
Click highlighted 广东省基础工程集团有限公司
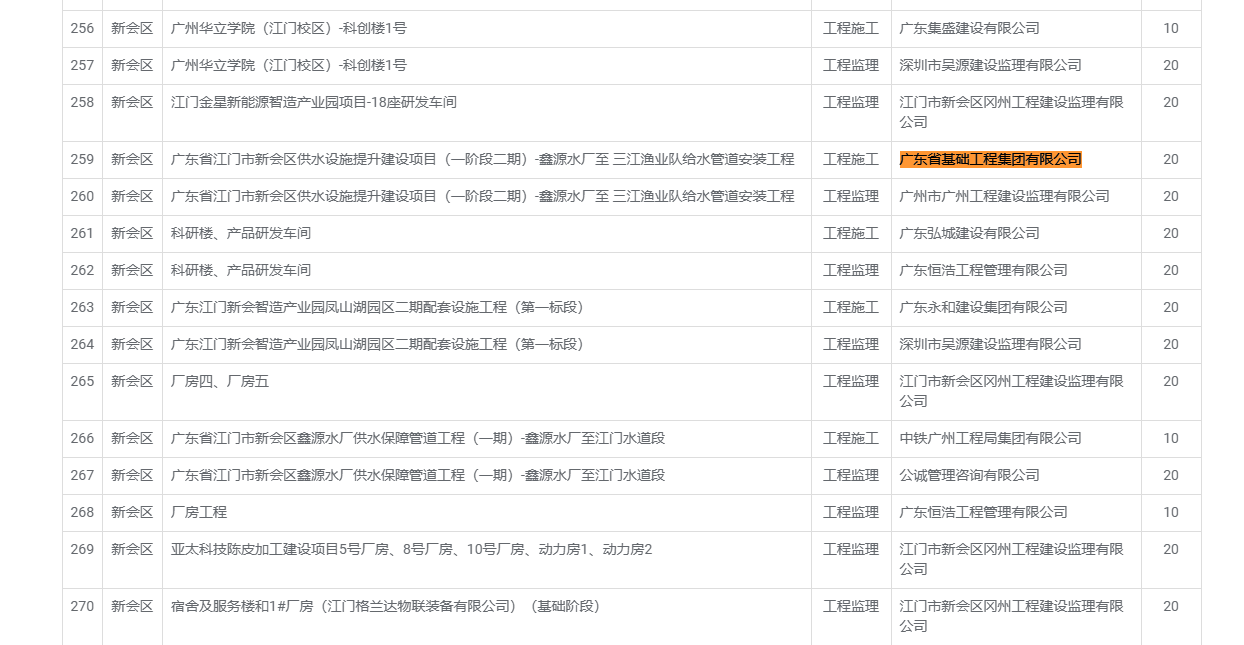click(990, 159)
